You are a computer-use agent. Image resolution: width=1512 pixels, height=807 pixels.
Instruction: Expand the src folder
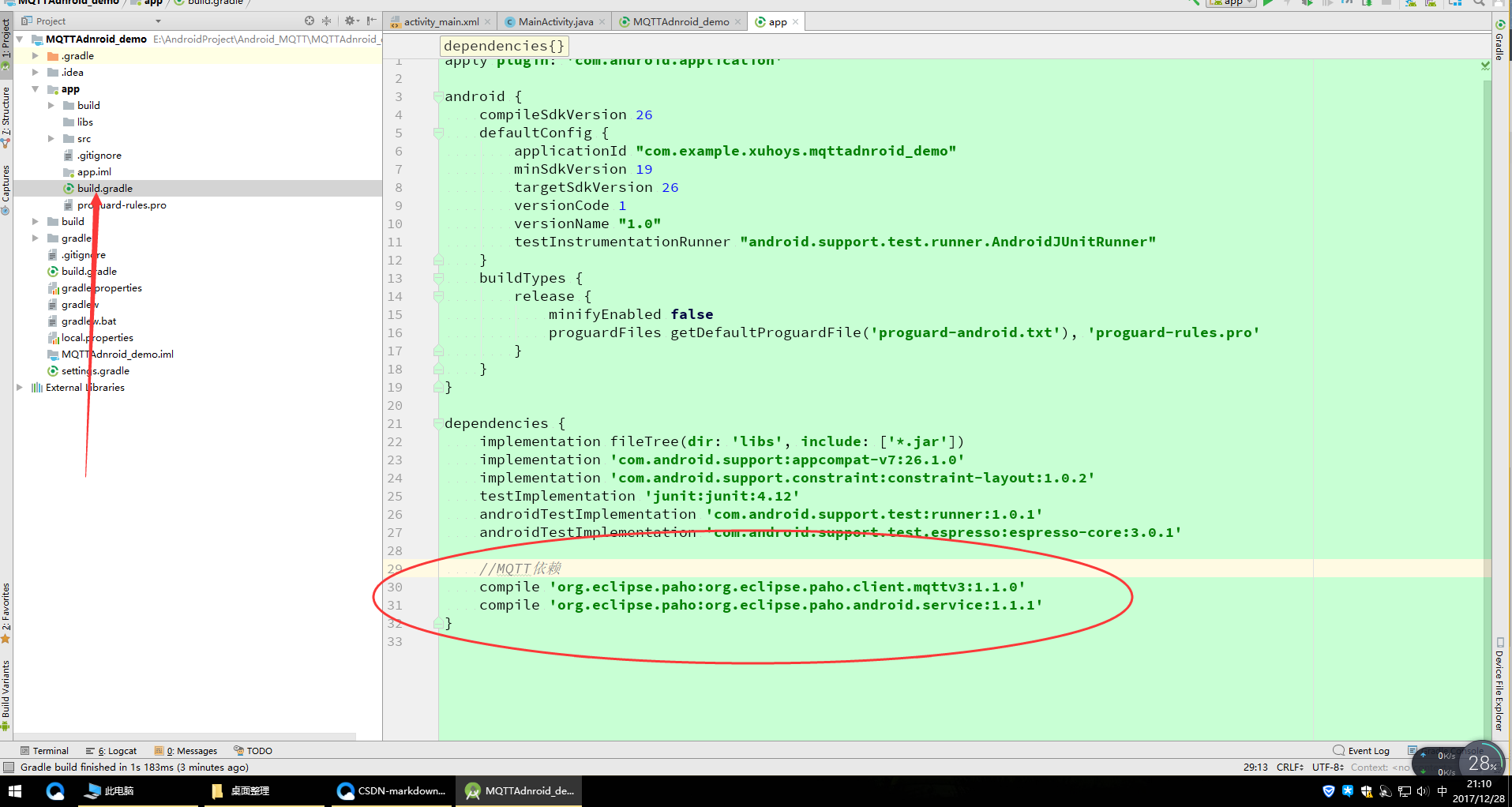51,138
